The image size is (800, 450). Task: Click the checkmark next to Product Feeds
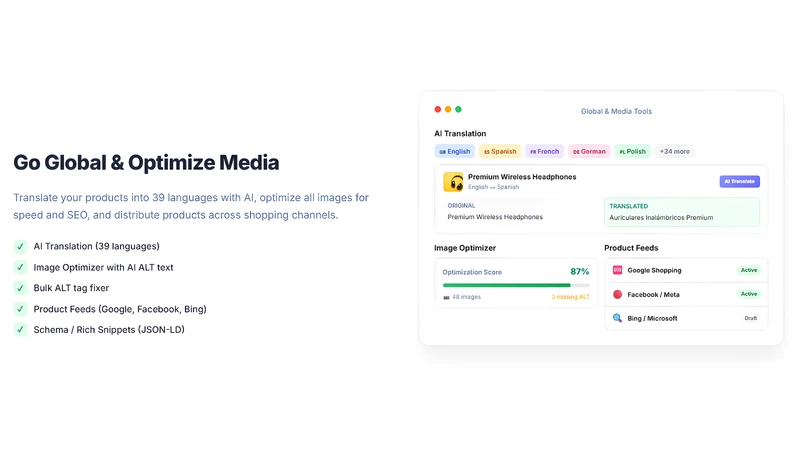pos(20,309)
